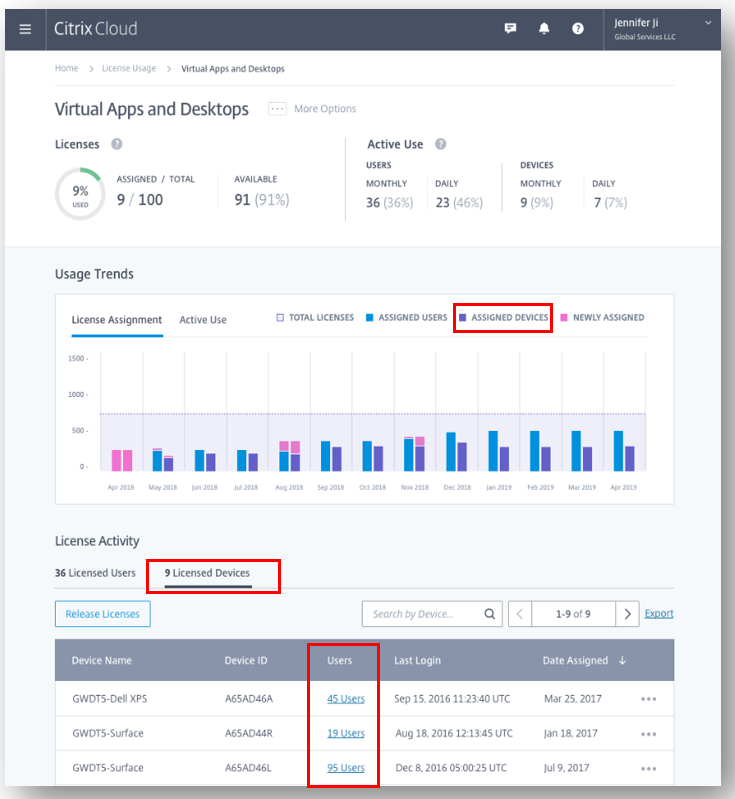Click the search magnifier icon
The width and height of the screenshot is (735, 799).
tap(489, 614)
